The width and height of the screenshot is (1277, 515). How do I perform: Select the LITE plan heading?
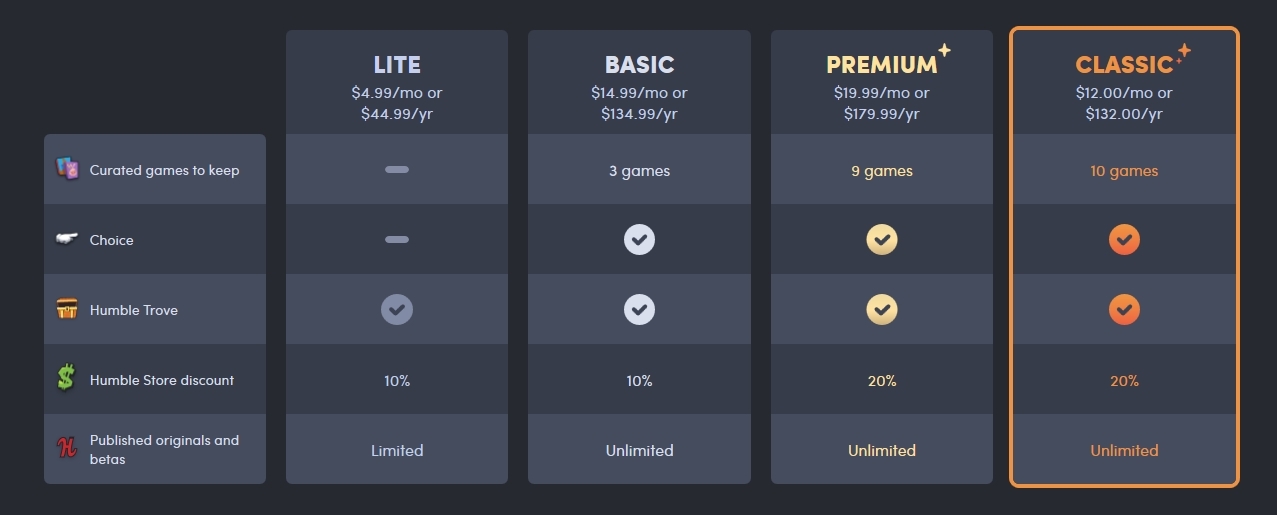[x=397, y=65]
